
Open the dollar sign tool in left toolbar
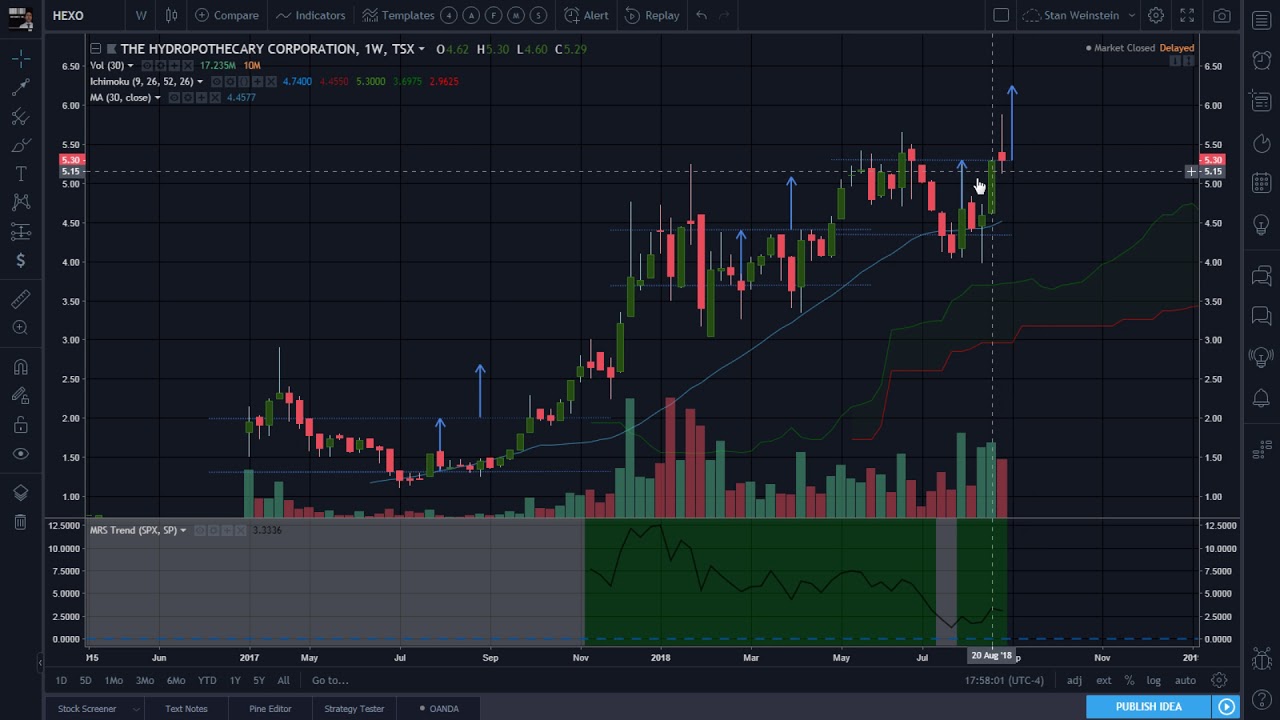click(20, 261)
